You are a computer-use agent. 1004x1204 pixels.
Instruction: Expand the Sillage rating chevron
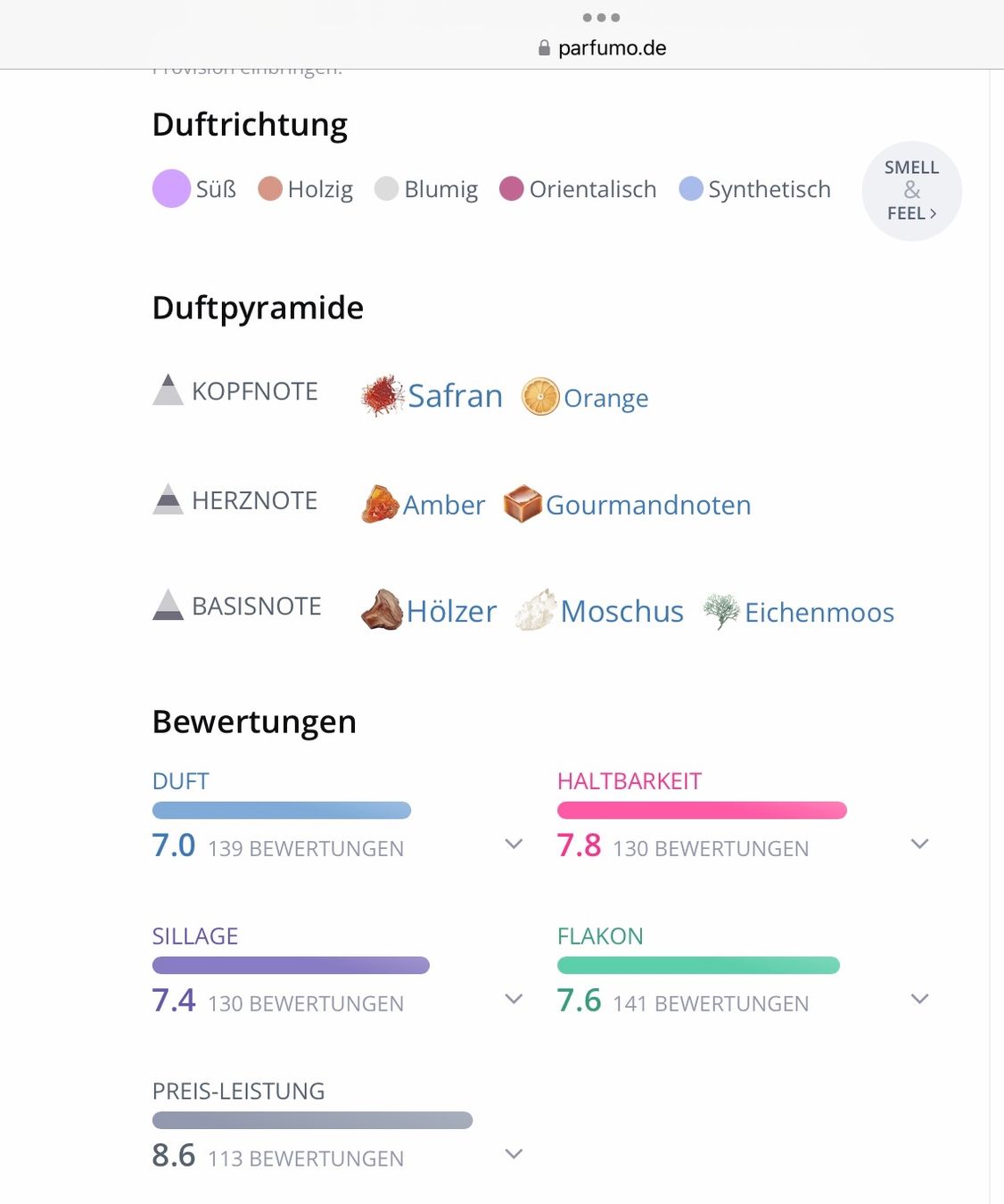click(x=514, y=999)
